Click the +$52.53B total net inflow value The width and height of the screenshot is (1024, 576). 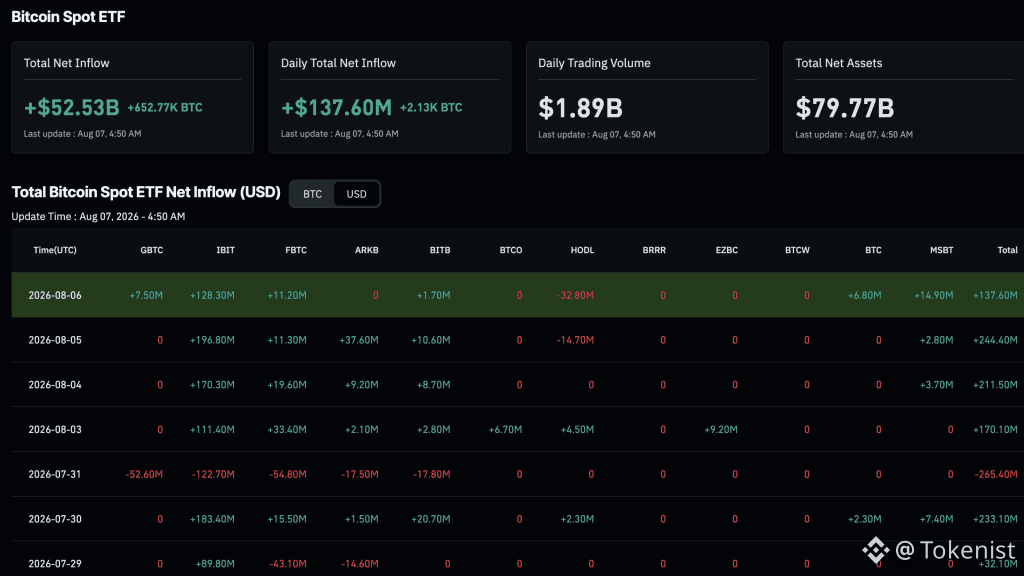pos(72,108)
